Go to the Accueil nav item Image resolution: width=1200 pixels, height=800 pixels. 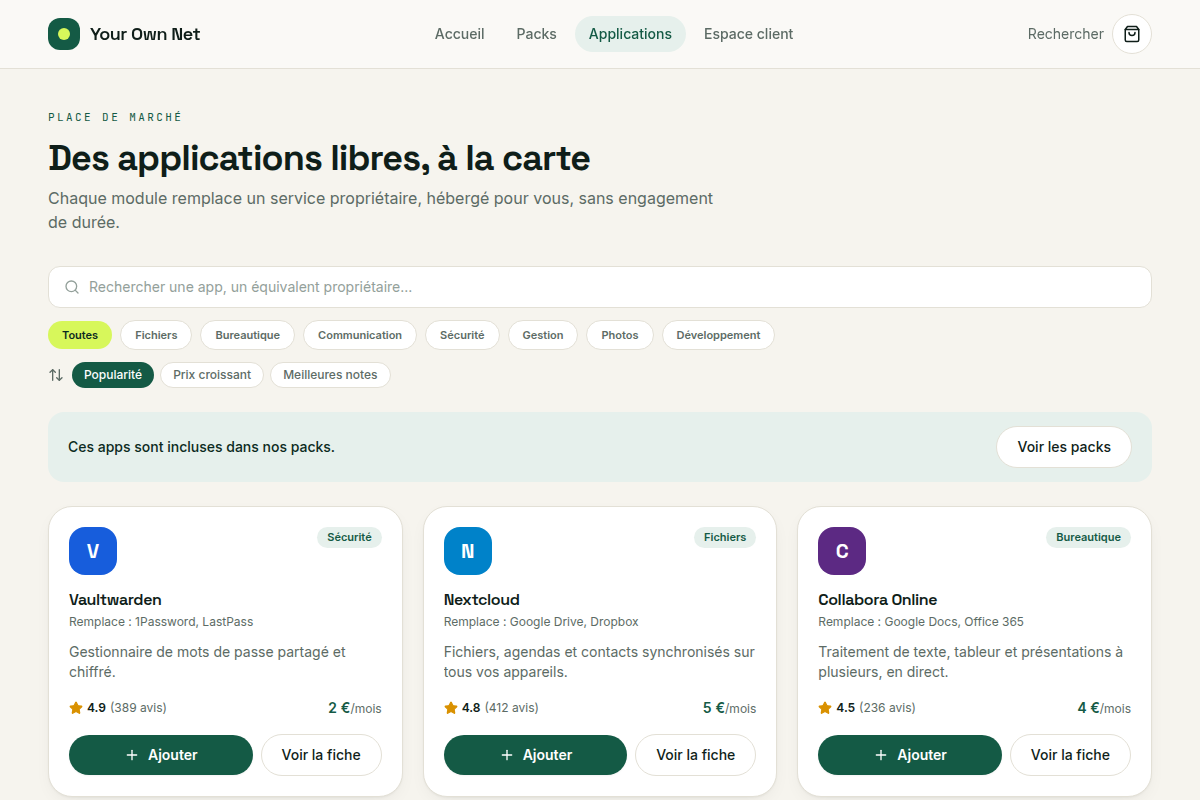tap(460, 34)
